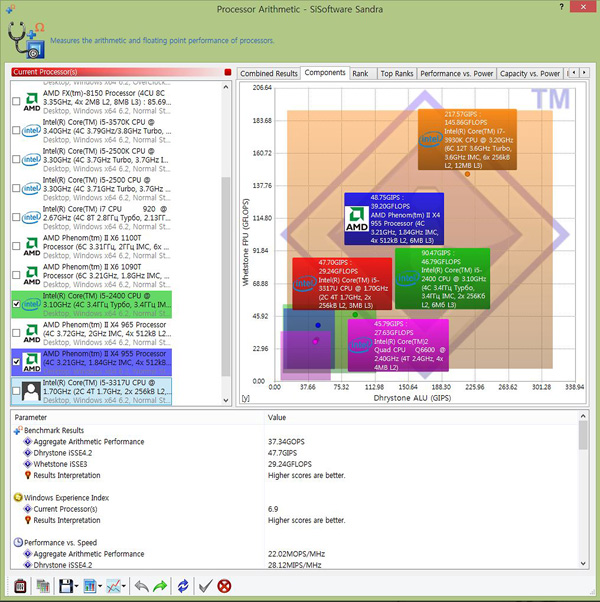
Task: Click the results panel scrollbar thumb
Action: pyautogui.click(x=583, y=435)
